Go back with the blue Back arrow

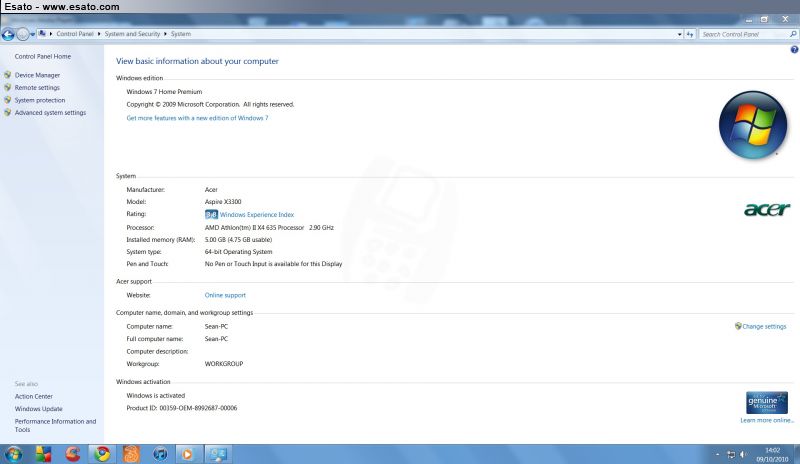(x=8, y=34)
